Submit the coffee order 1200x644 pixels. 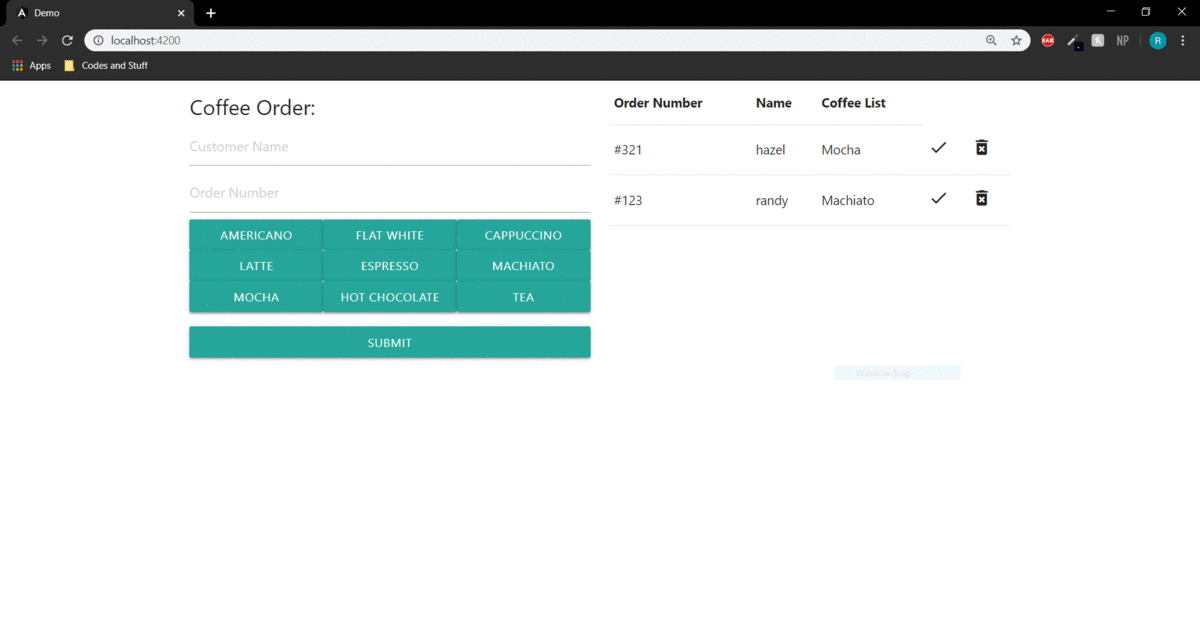coord(390,342)
